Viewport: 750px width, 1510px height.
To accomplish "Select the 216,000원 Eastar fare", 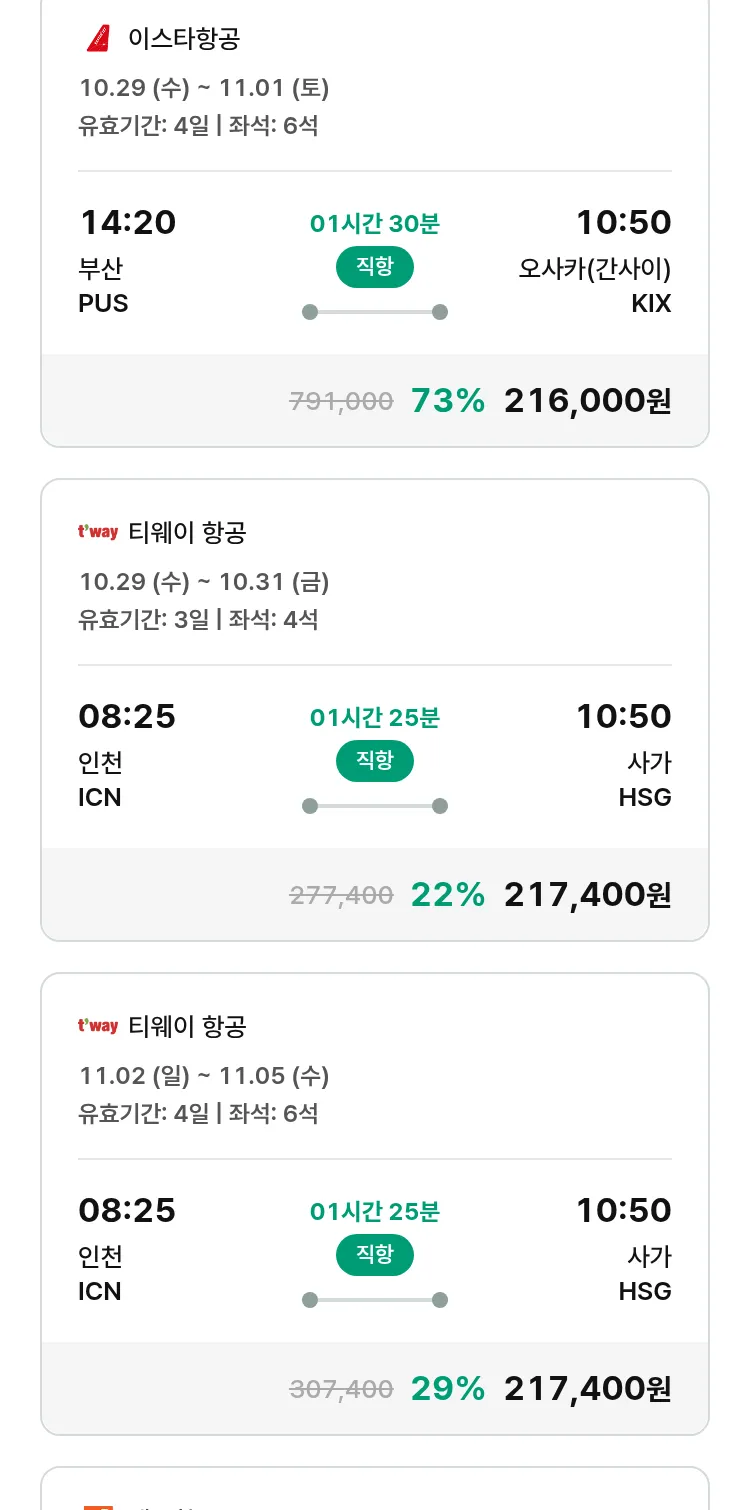I will point(587,401).
